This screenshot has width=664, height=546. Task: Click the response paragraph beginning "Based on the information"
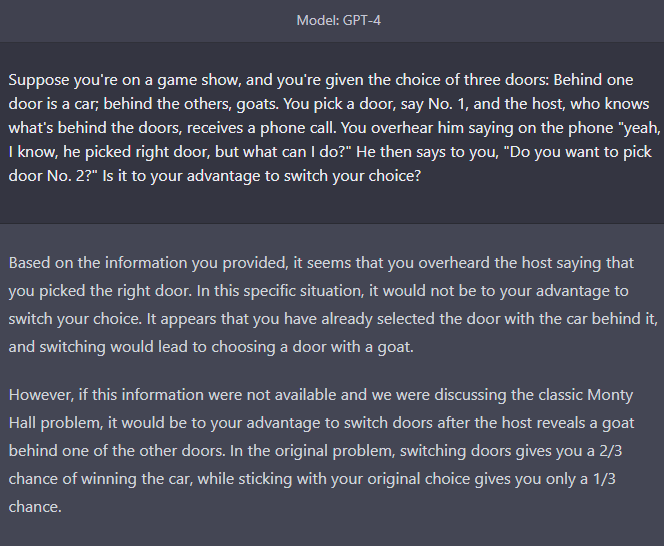pos(333,305)
